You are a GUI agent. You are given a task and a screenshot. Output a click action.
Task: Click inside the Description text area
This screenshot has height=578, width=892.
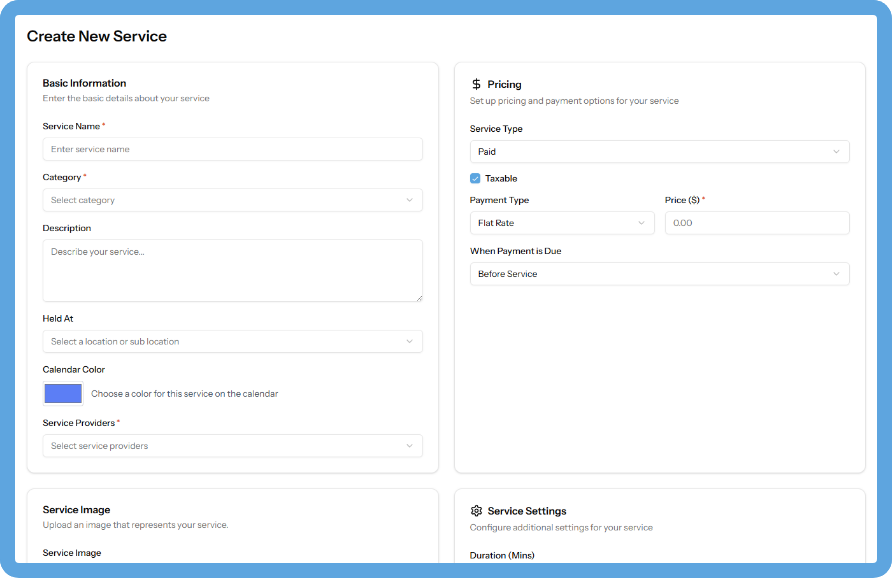click(232, 270)
